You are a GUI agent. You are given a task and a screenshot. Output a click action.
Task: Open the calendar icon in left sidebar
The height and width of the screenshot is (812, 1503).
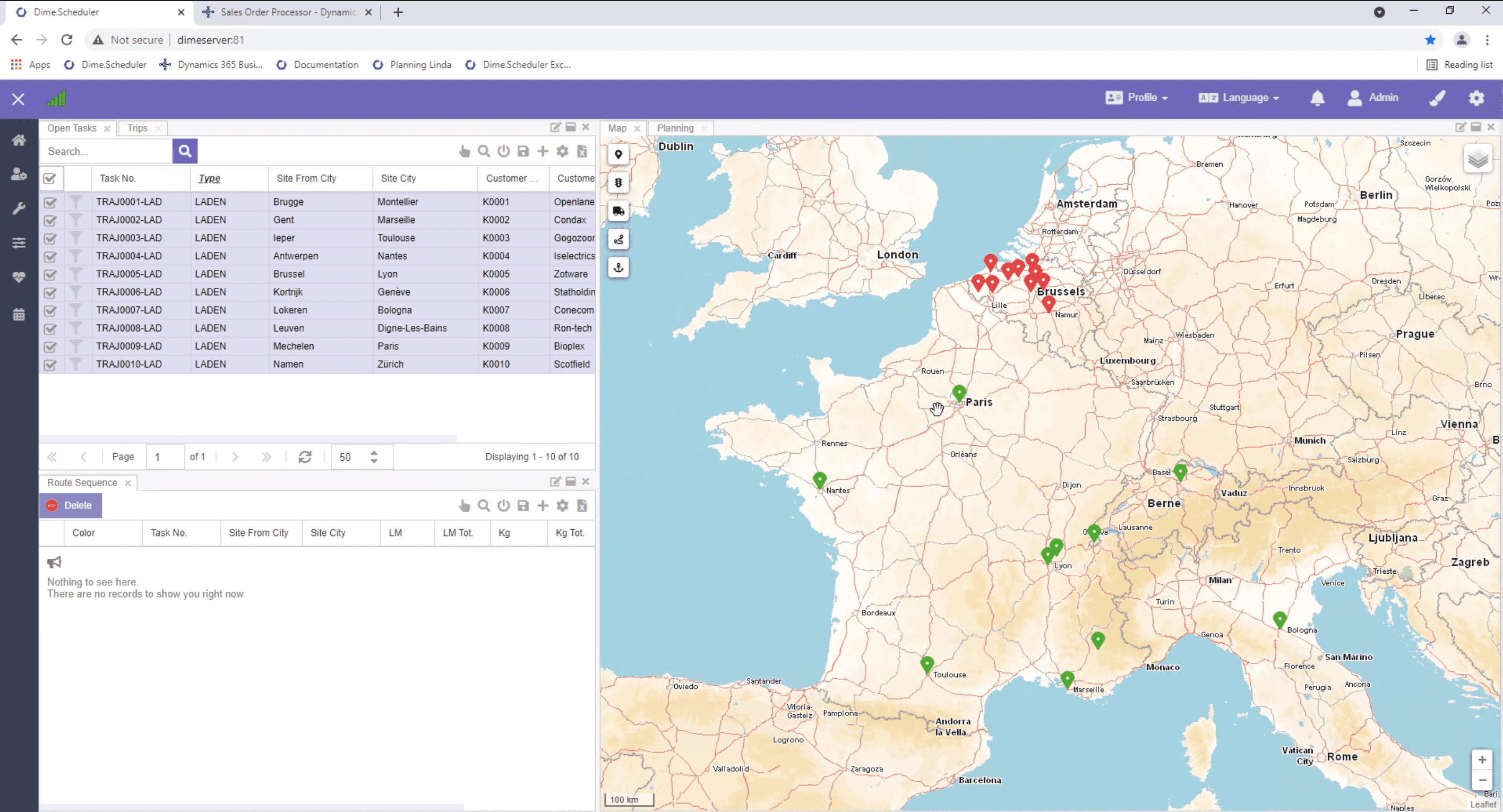19,314
